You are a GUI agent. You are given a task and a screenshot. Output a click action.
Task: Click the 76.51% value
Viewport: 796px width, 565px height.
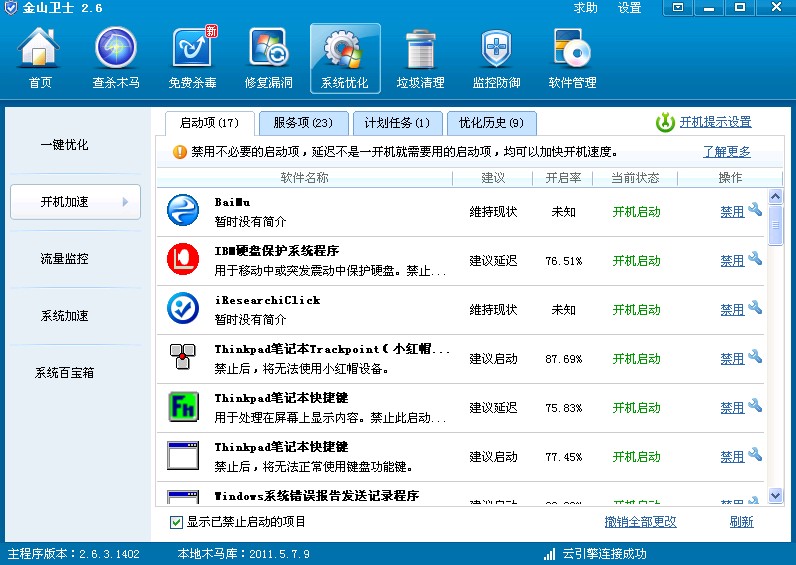pos(563,261)
